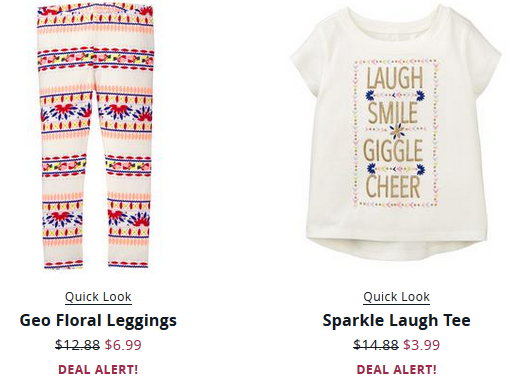Click DEAL ALERT! under the tee
510x383 pixels.
[397, 370]
